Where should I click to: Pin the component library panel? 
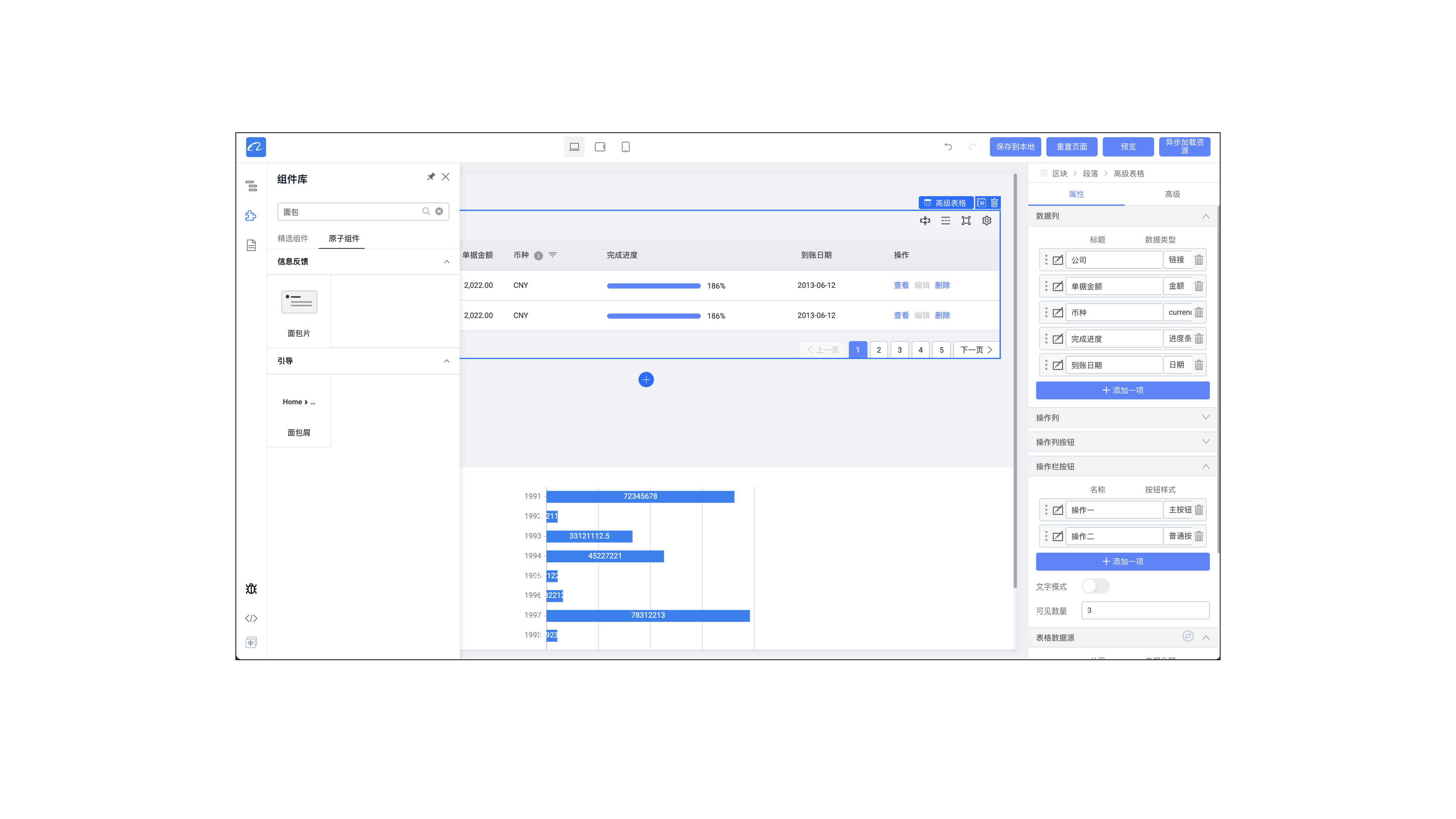431,177
